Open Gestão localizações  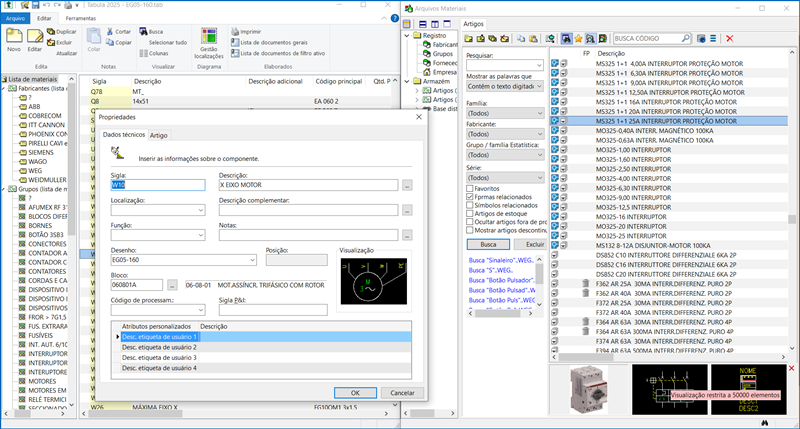click(x=209, y=44)
